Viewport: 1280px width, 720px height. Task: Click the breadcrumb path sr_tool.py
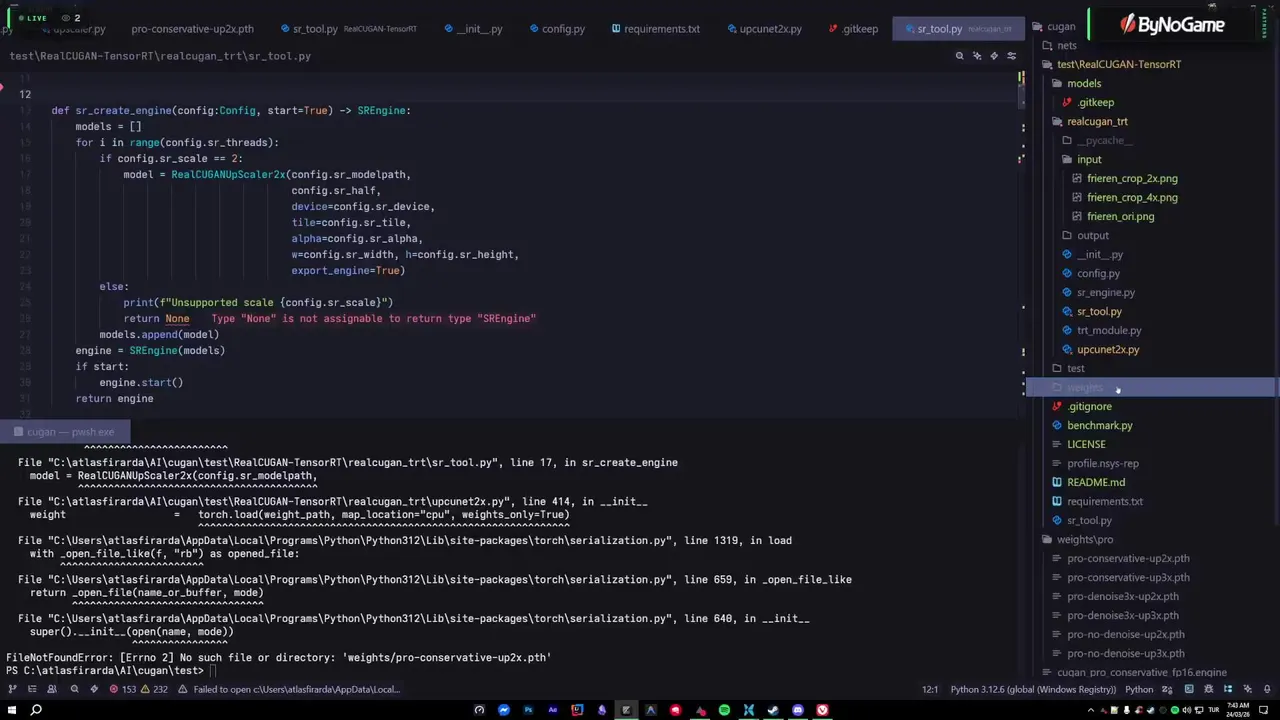(x=276, y=56)
